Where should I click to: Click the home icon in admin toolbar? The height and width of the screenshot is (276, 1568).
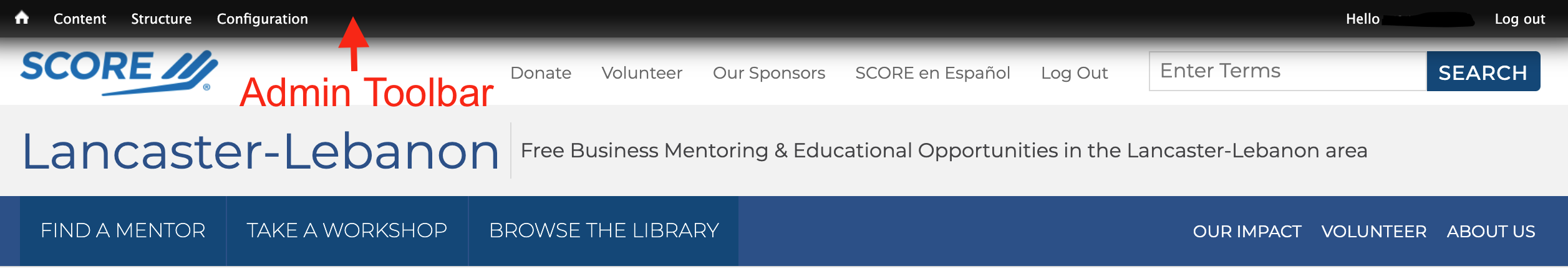(x=22, y=18)
